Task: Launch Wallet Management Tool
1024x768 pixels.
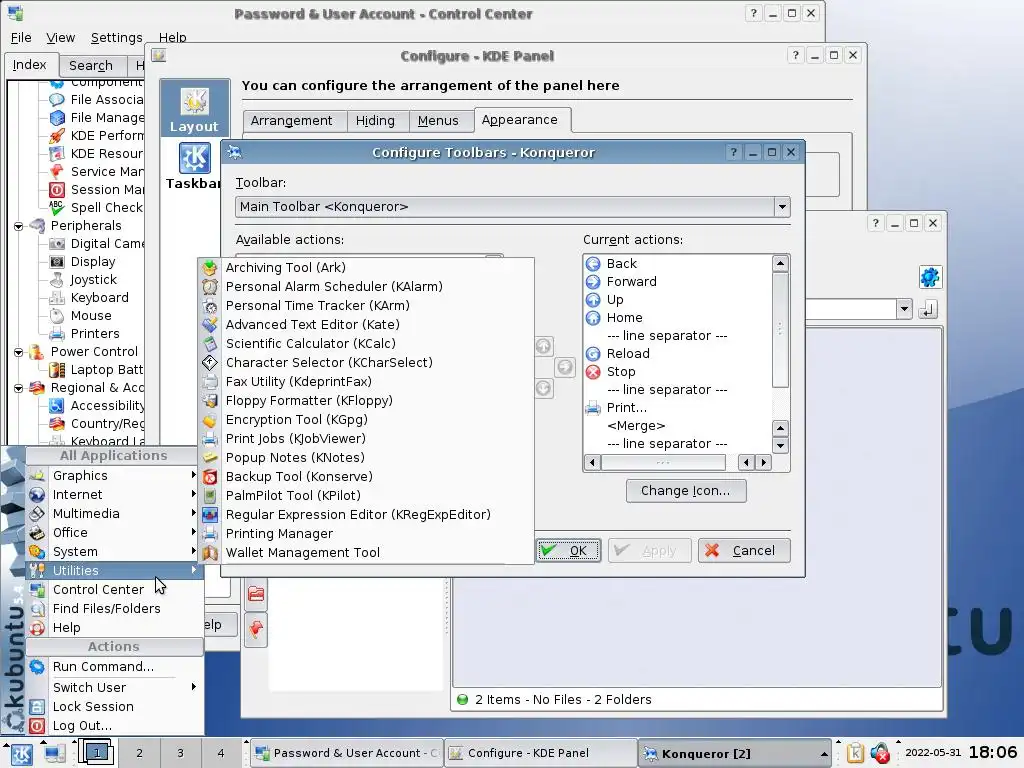Action: (366, 552)
